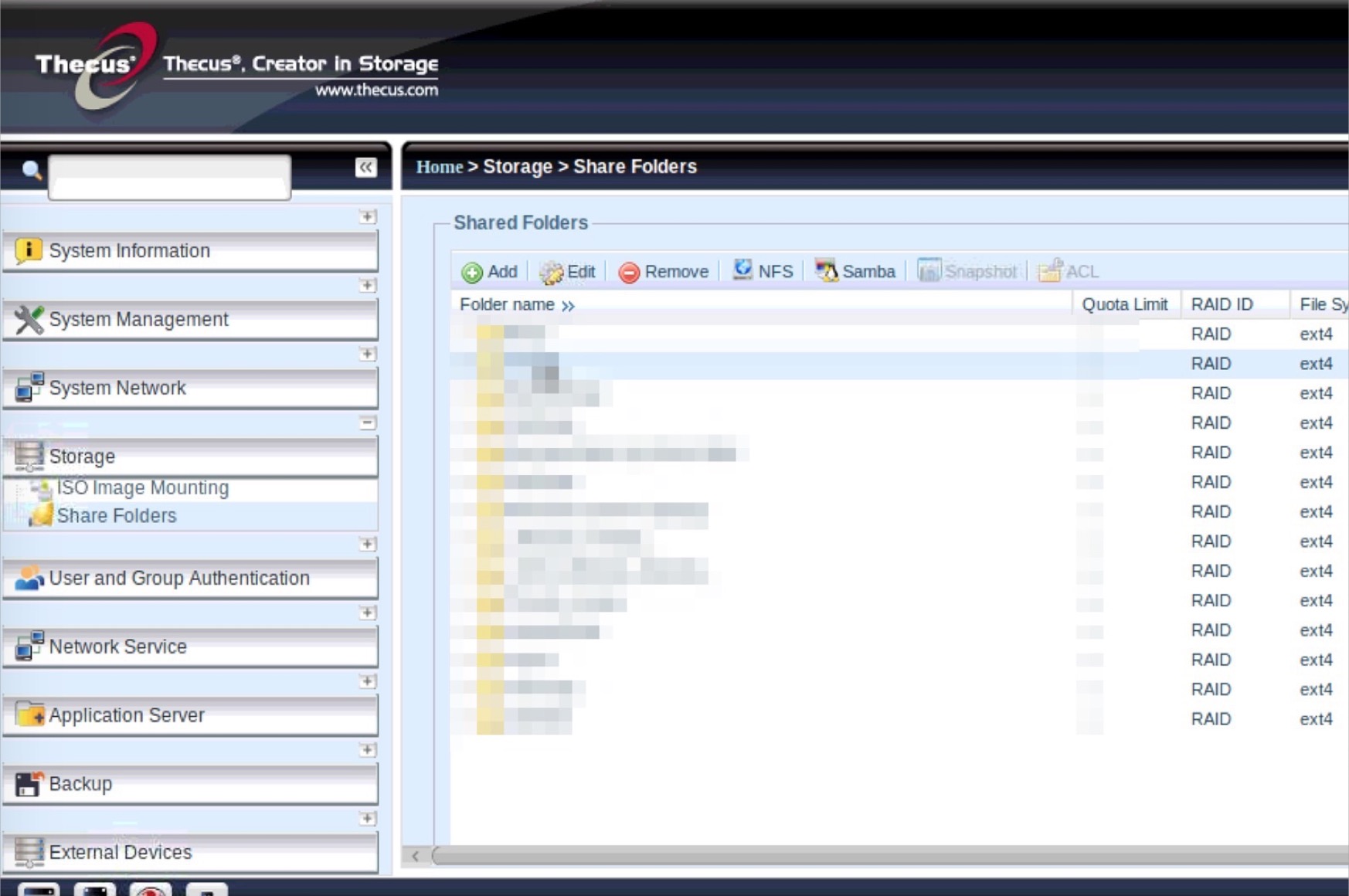Click the search magnifier icon
Image resolution: width=1349 pixels, height=896 pixels.
click(x=32, y=170)
